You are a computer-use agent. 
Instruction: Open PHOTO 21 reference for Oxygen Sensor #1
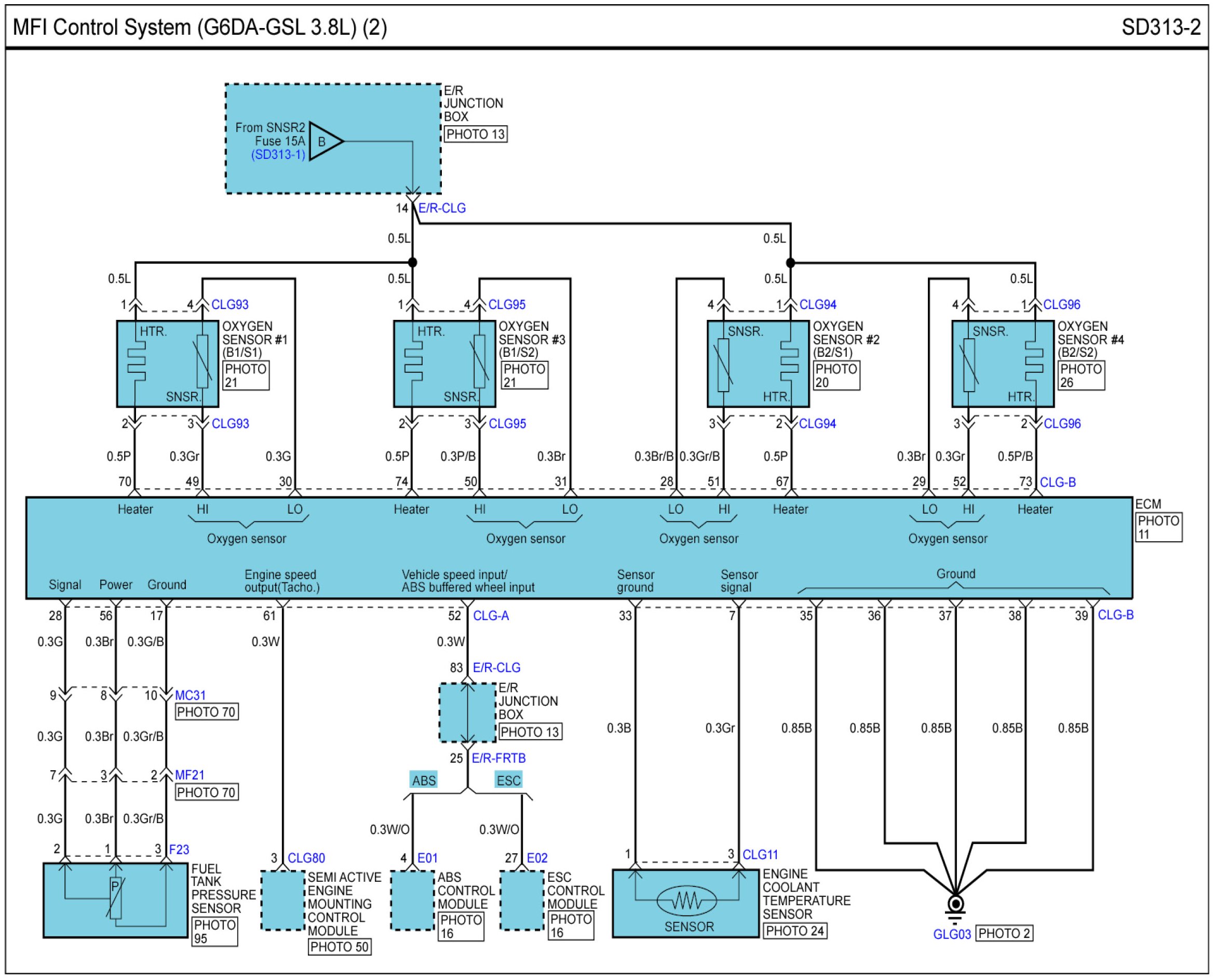(246, 376)
